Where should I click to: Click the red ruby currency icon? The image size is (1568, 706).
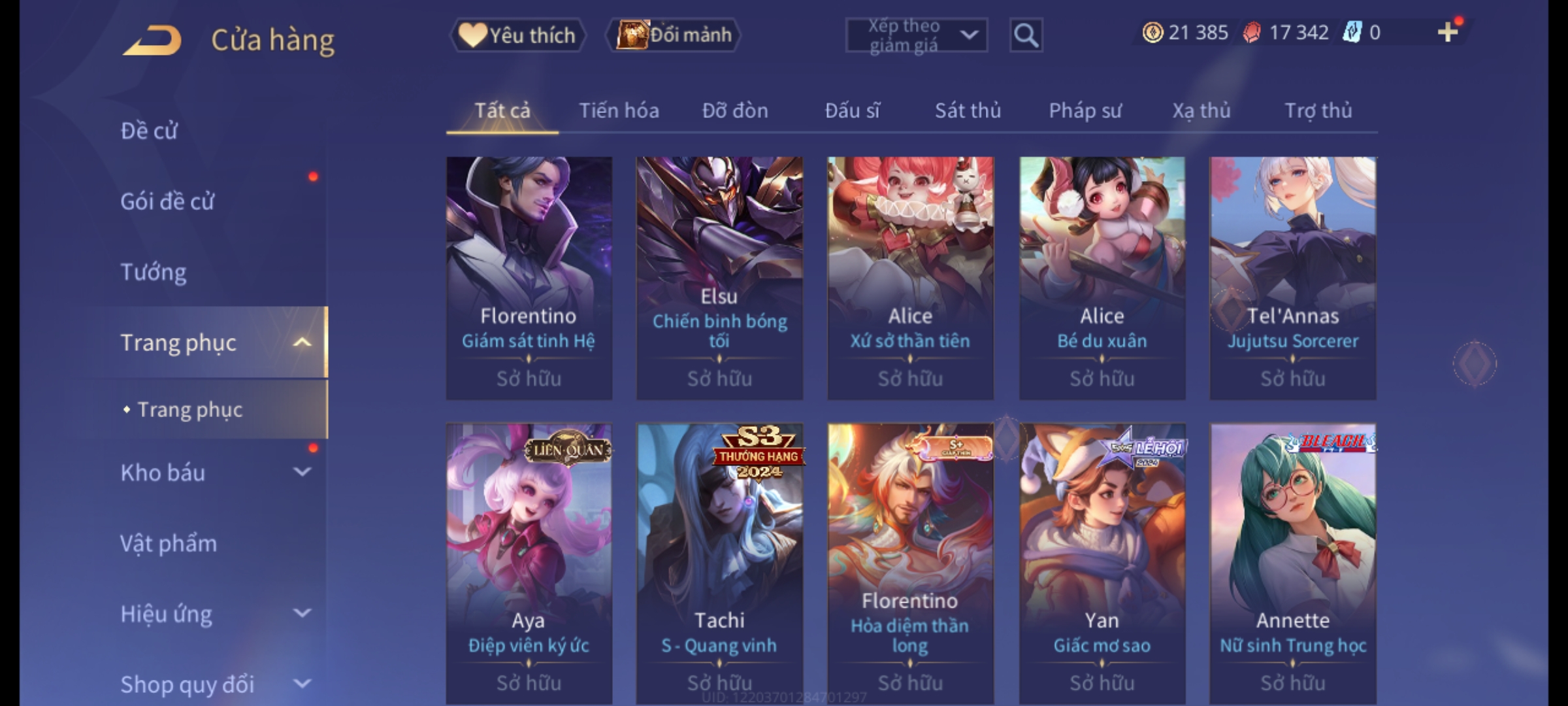point(1251,32)
